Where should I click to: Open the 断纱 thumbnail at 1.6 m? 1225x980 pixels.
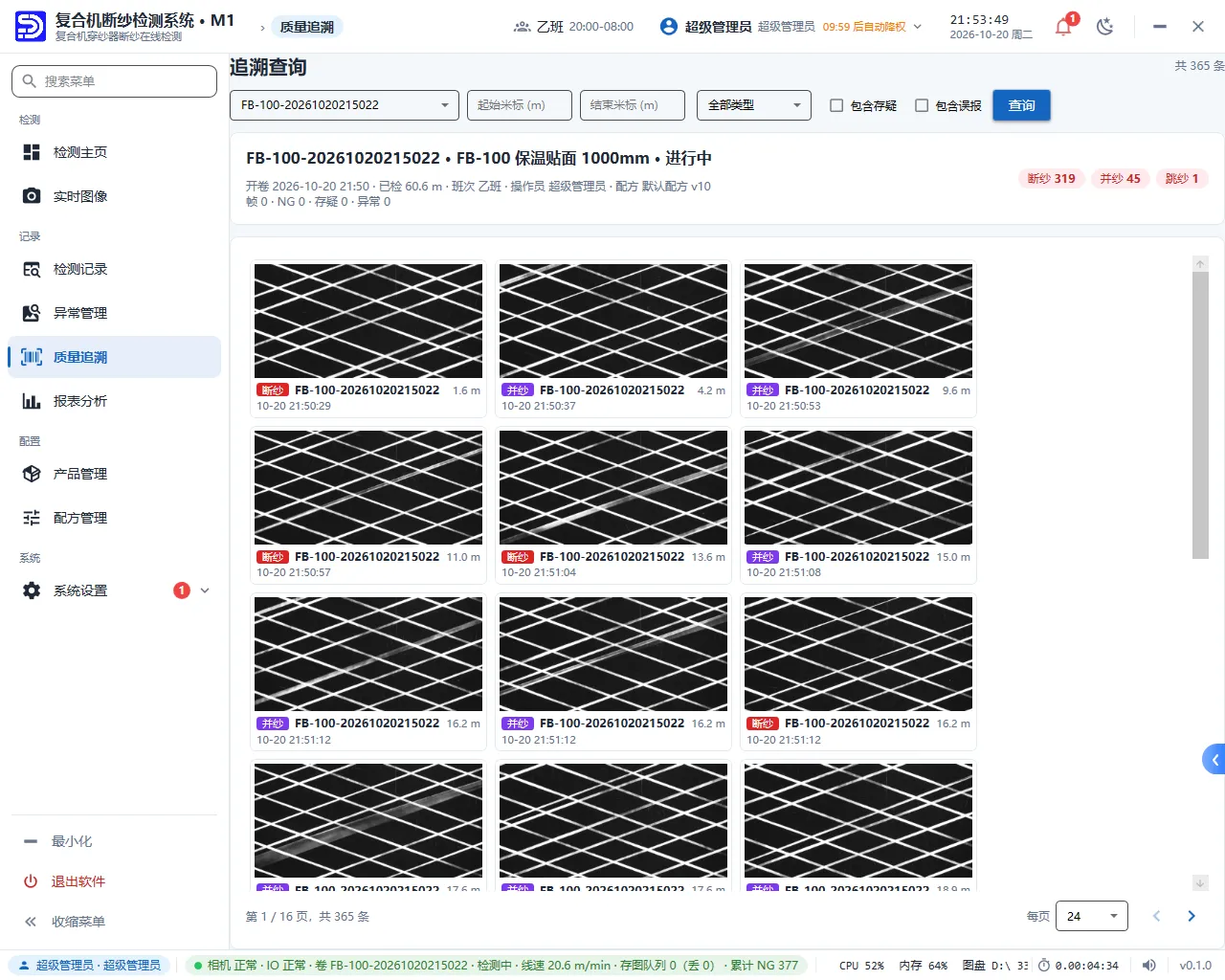coord(368,321)
